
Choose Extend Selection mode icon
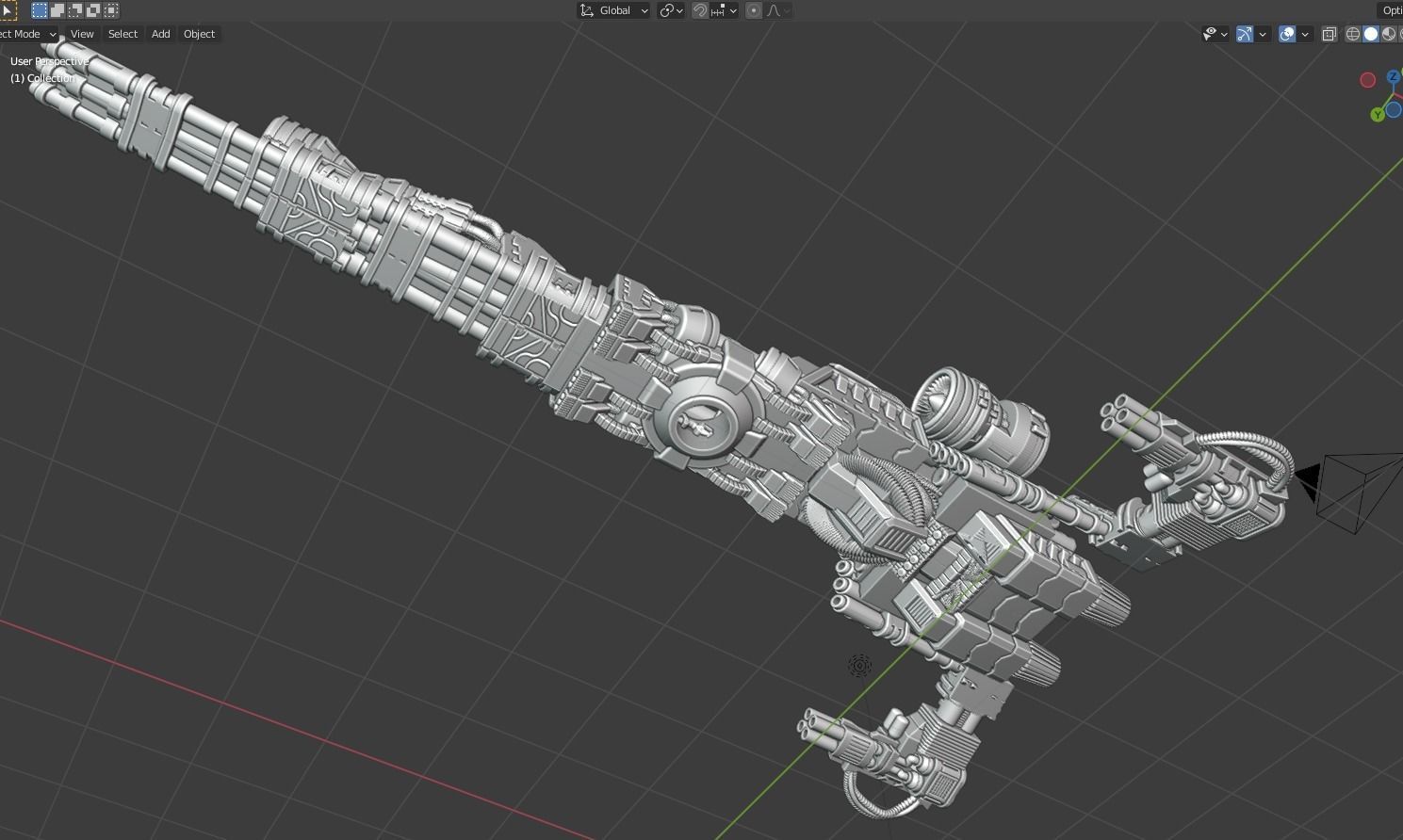[57, 10]
